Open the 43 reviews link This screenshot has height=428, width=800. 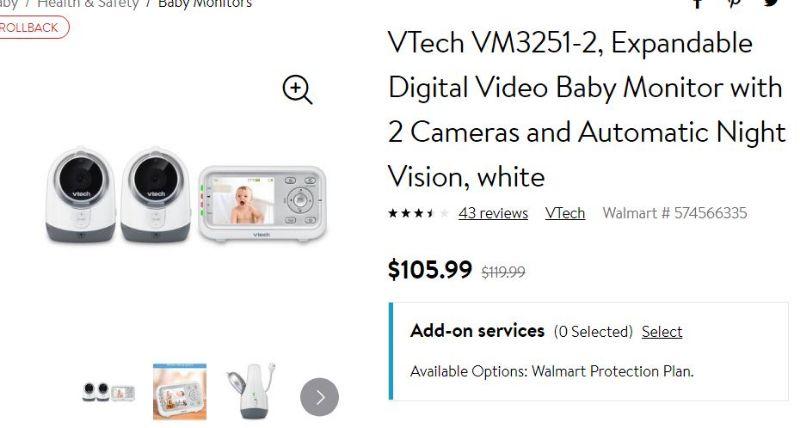tap(493, 213)
